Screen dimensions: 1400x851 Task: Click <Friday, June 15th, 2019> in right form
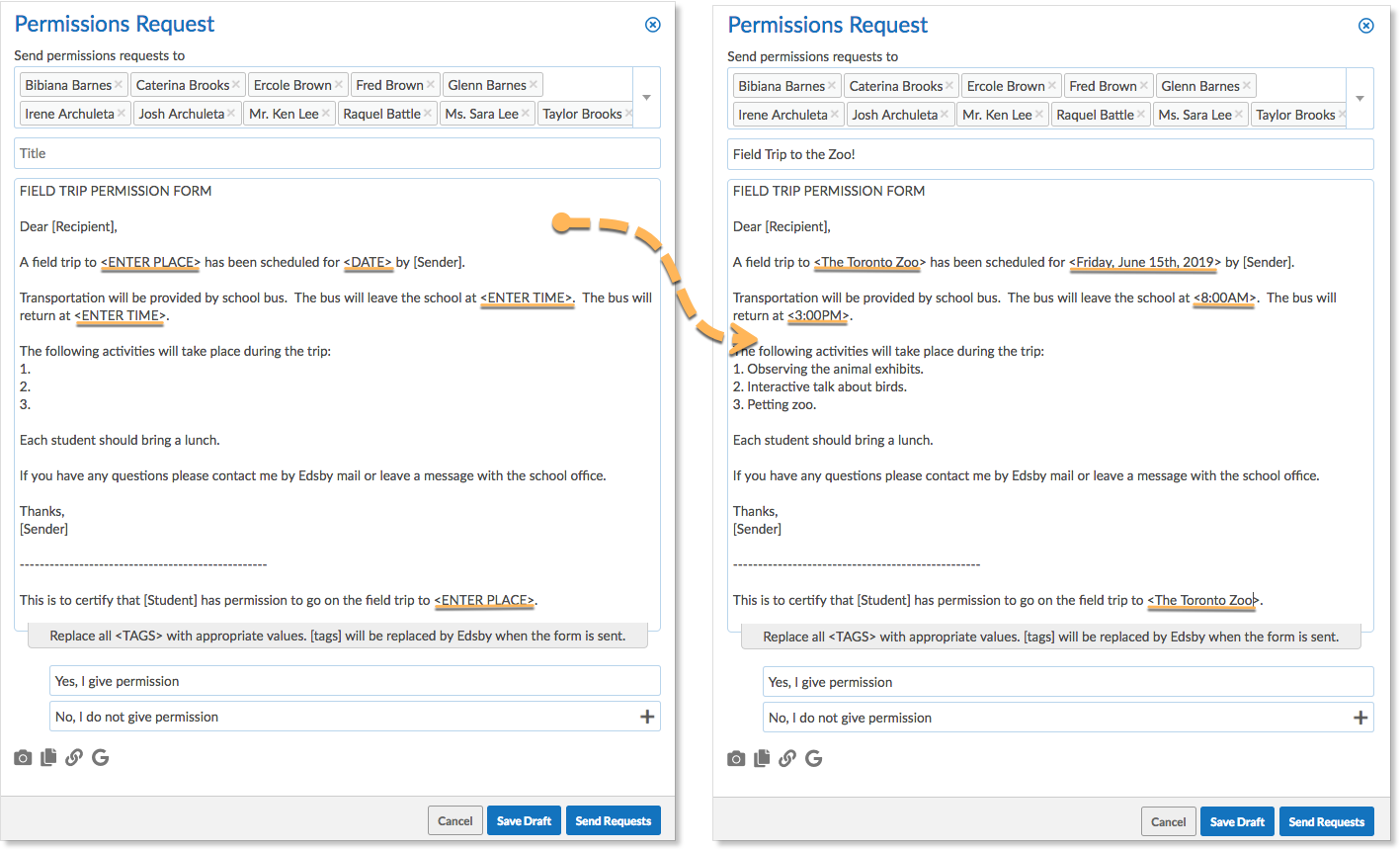point(1145,262)
